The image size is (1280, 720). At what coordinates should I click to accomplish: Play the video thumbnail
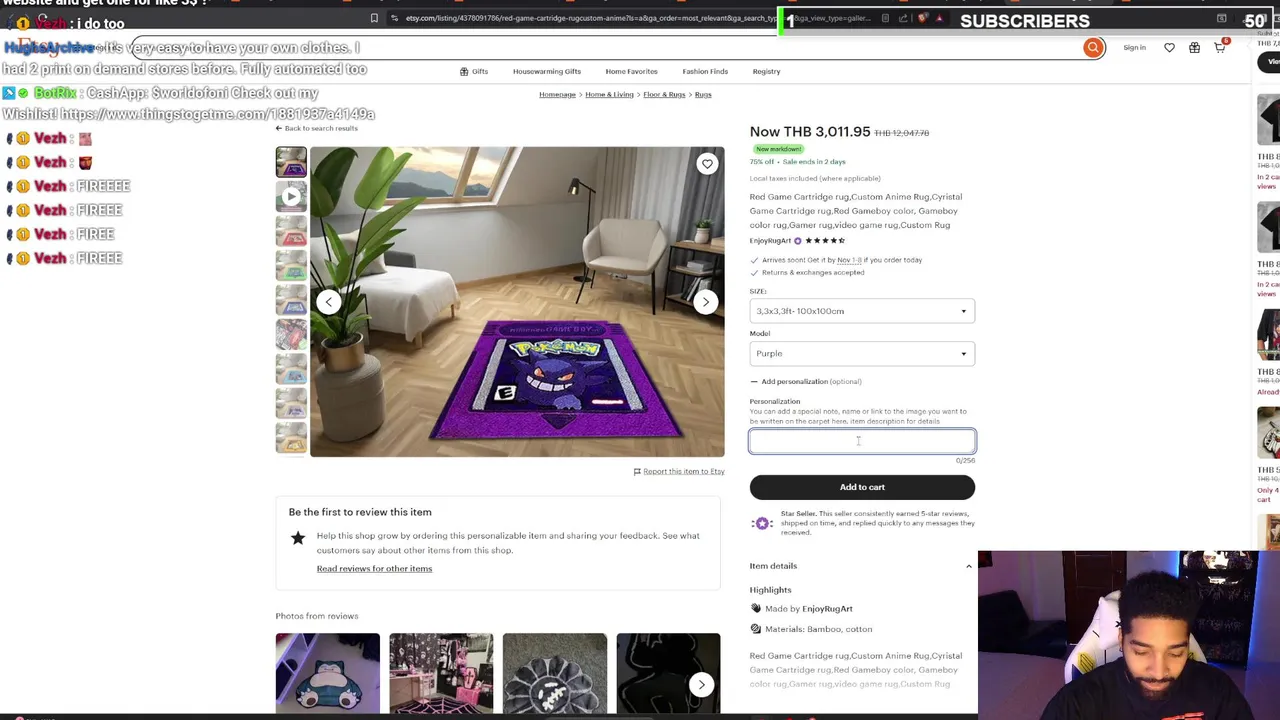291,197
